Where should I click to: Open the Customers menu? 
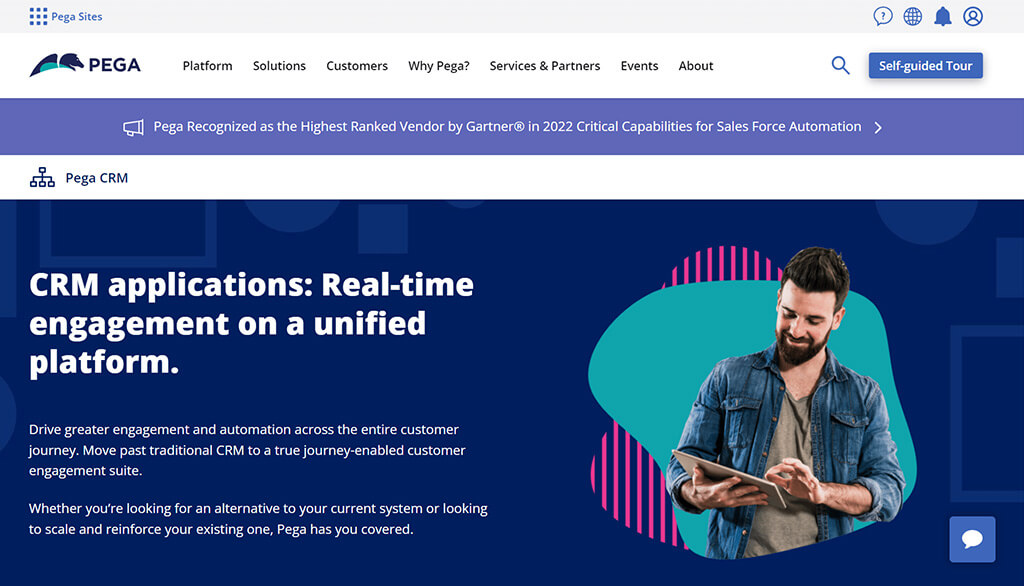point(357,66)
